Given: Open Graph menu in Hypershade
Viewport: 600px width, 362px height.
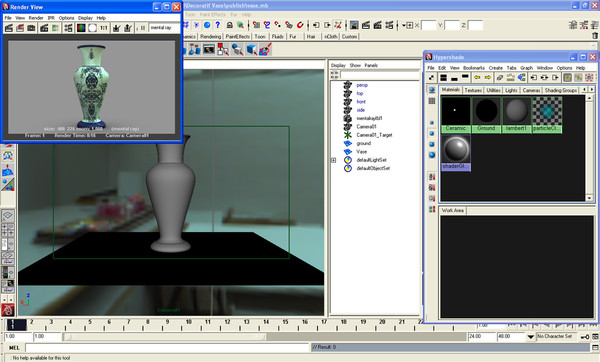Looking at the screenshot, I should point(527,68).
